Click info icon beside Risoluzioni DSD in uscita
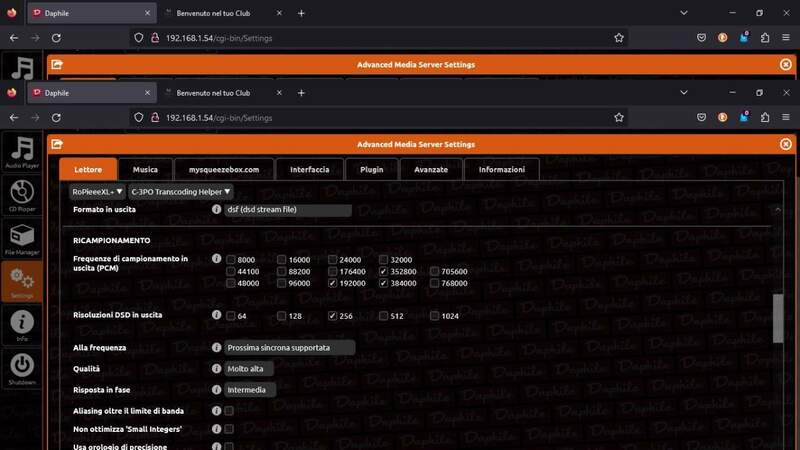The image size is (800, 450). 216,316
